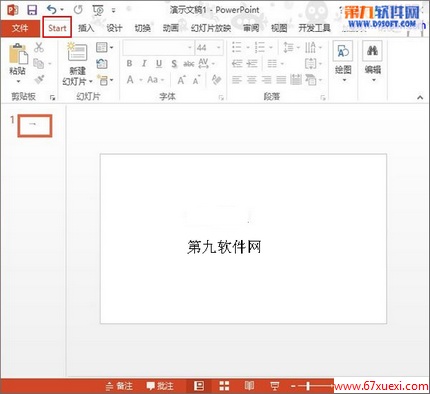Viewport: 430px width, 394px height.
Task: Switch to the 审阅 tab
Action: click(251, 28)
